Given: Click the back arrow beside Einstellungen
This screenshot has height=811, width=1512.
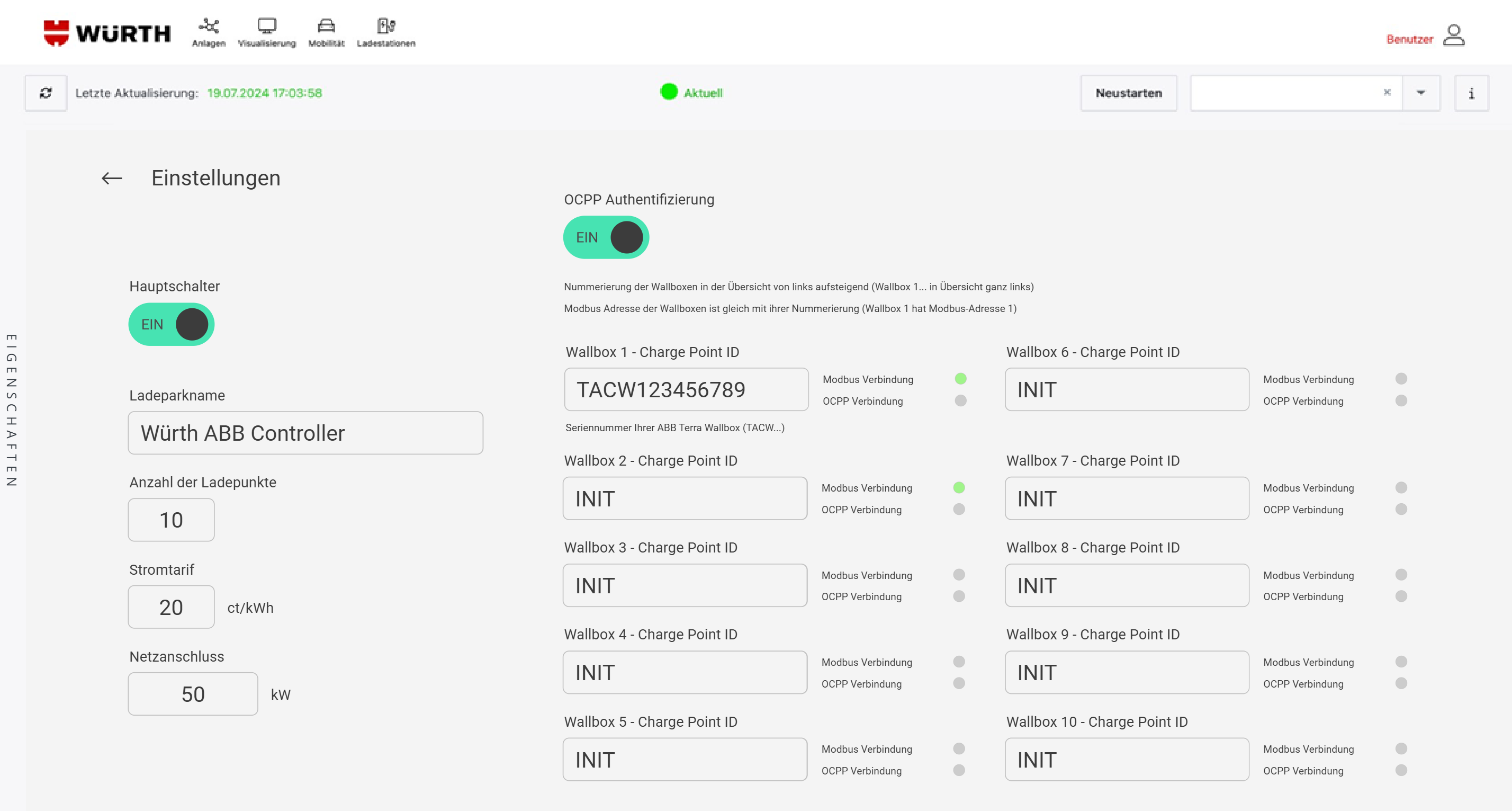Looking at the screenshot, I should tap(112, 178).
